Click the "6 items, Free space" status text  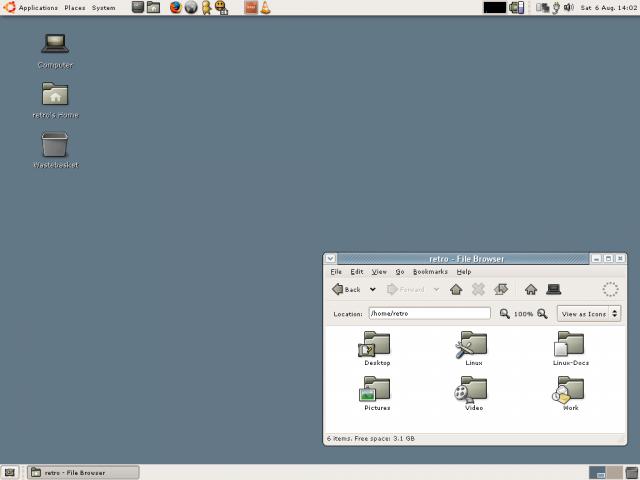coord(371,438)
